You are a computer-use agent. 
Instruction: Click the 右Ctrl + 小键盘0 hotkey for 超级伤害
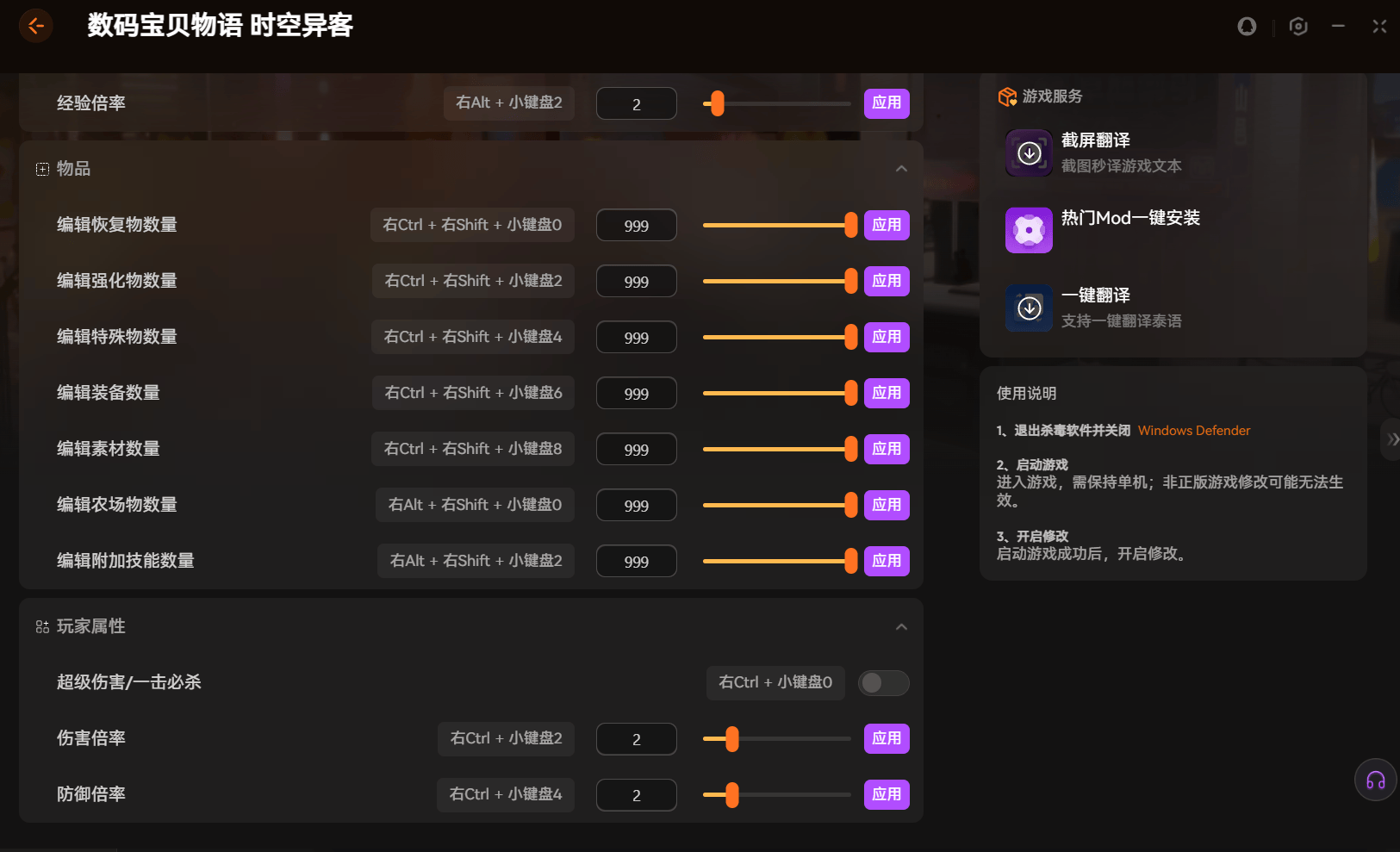(x=775, y=682)
